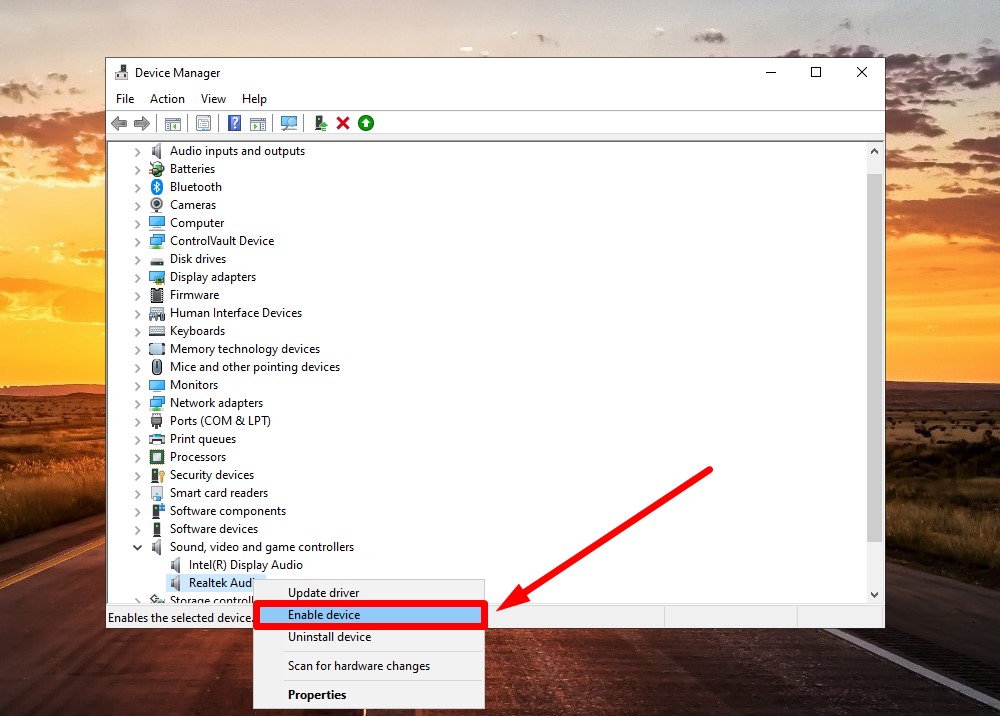Click the scrollbar down arrow
1000x716 pixels.
[874, 594]
